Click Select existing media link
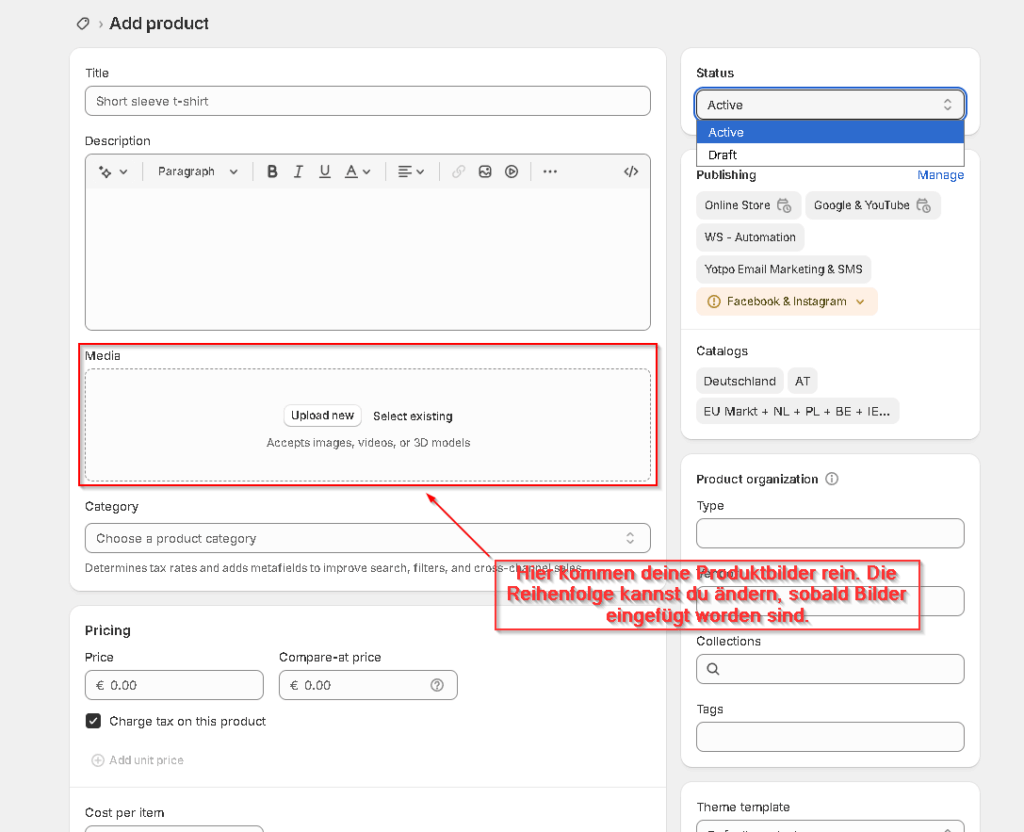This screenshot has height=832, width=1024. tap(413, 416)
